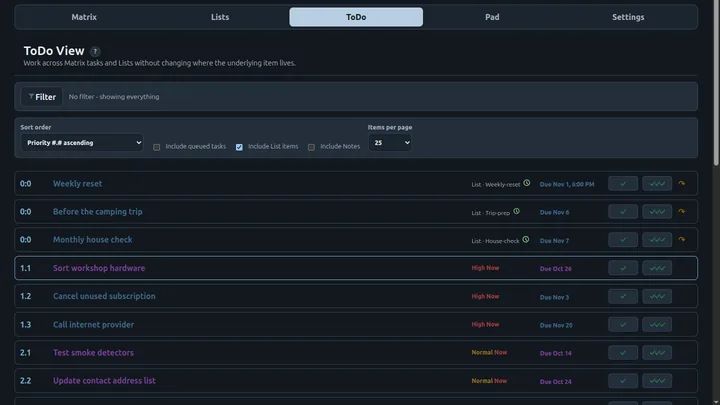Click the orange arrow icon on Weekly reset
Image resolution: width=720 pixels, height=405 pixels.
682,183
